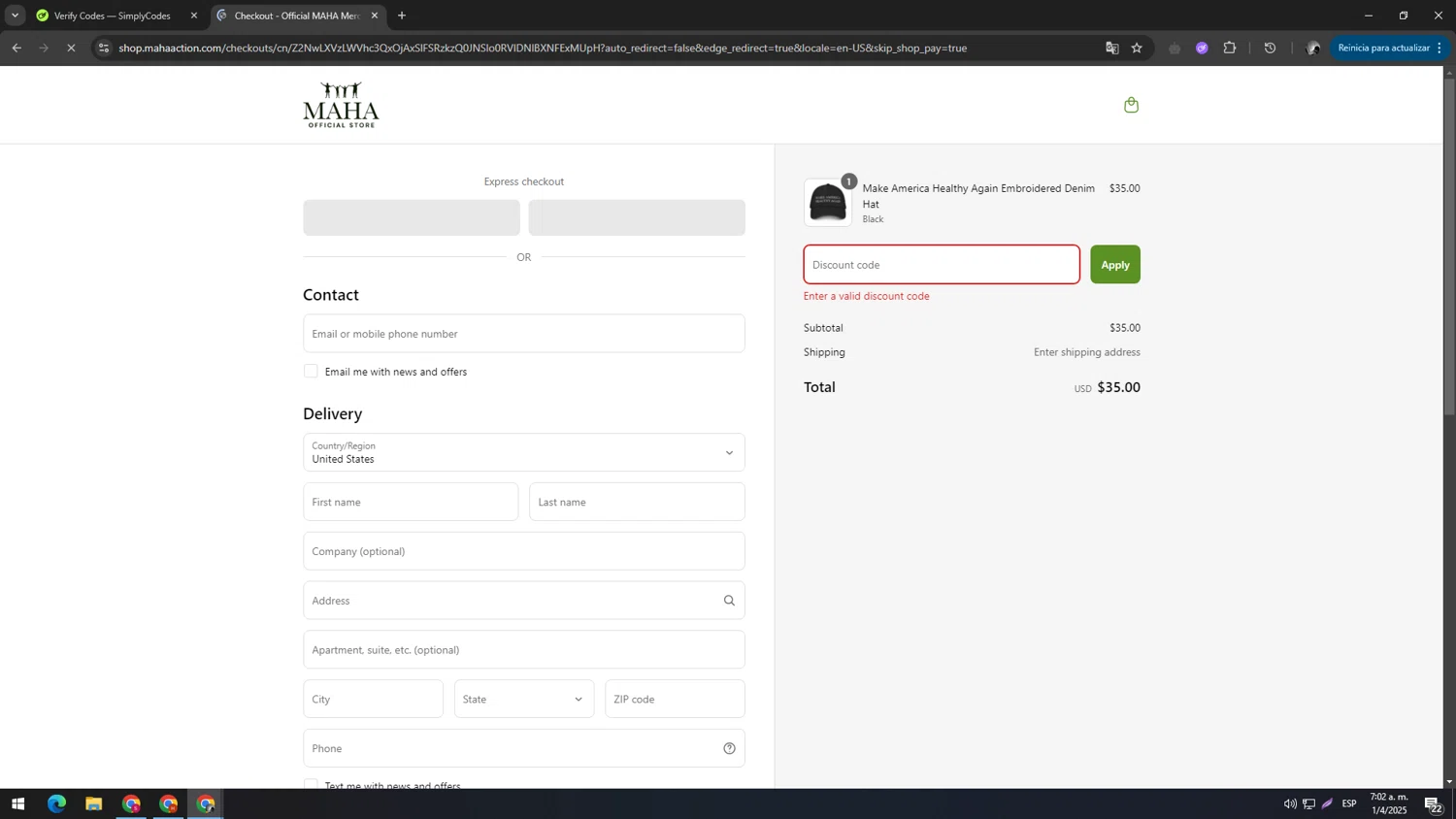Switch to Verify Codes SimplyCodes tab
The image size is (1456, 819).
pyautogui.click(x=113, y=16)
